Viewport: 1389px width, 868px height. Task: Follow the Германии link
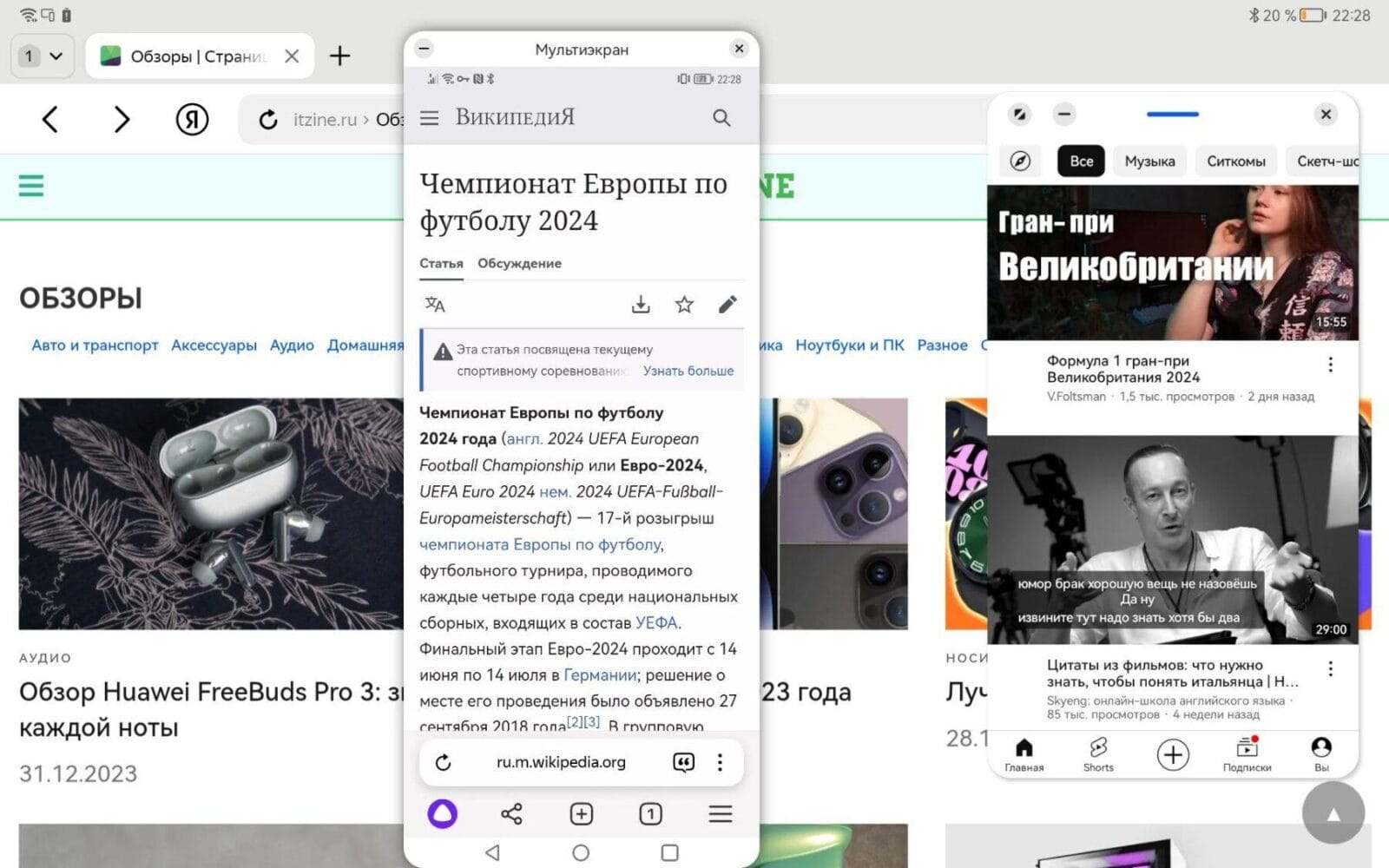[601, 674]
